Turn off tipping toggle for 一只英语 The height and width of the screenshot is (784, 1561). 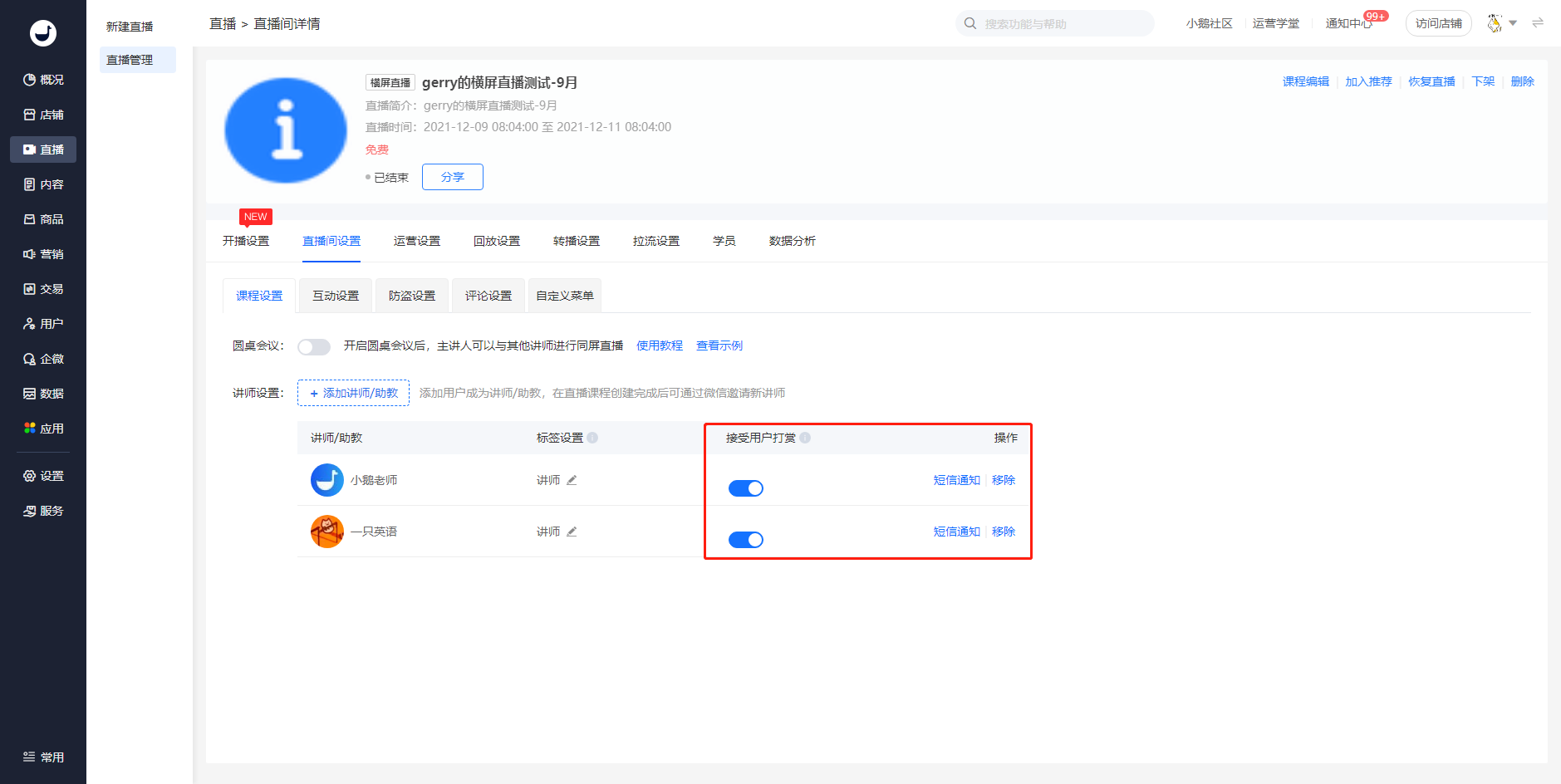[746, 540]
